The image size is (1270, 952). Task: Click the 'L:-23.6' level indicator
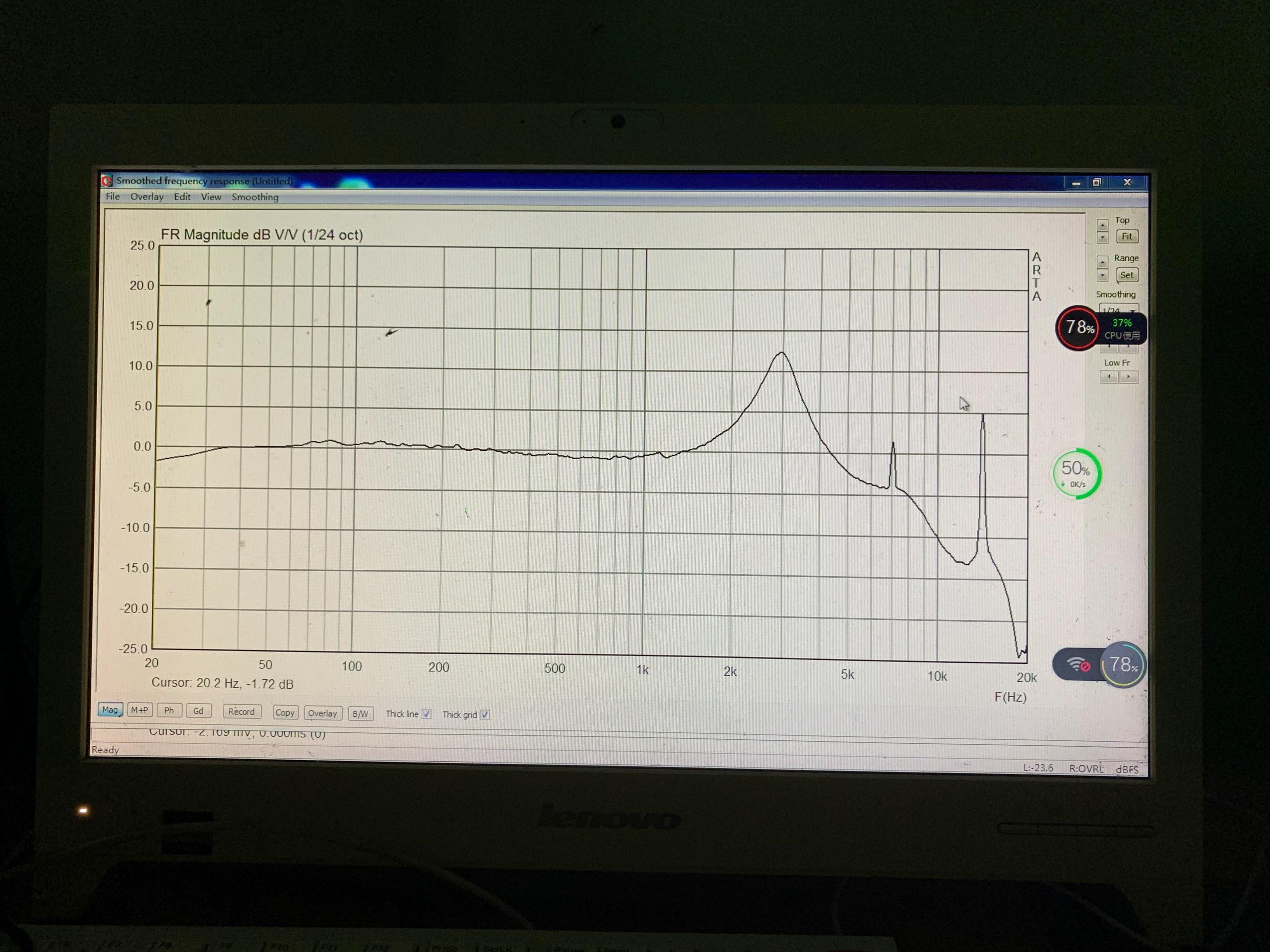pos(1038,768)
